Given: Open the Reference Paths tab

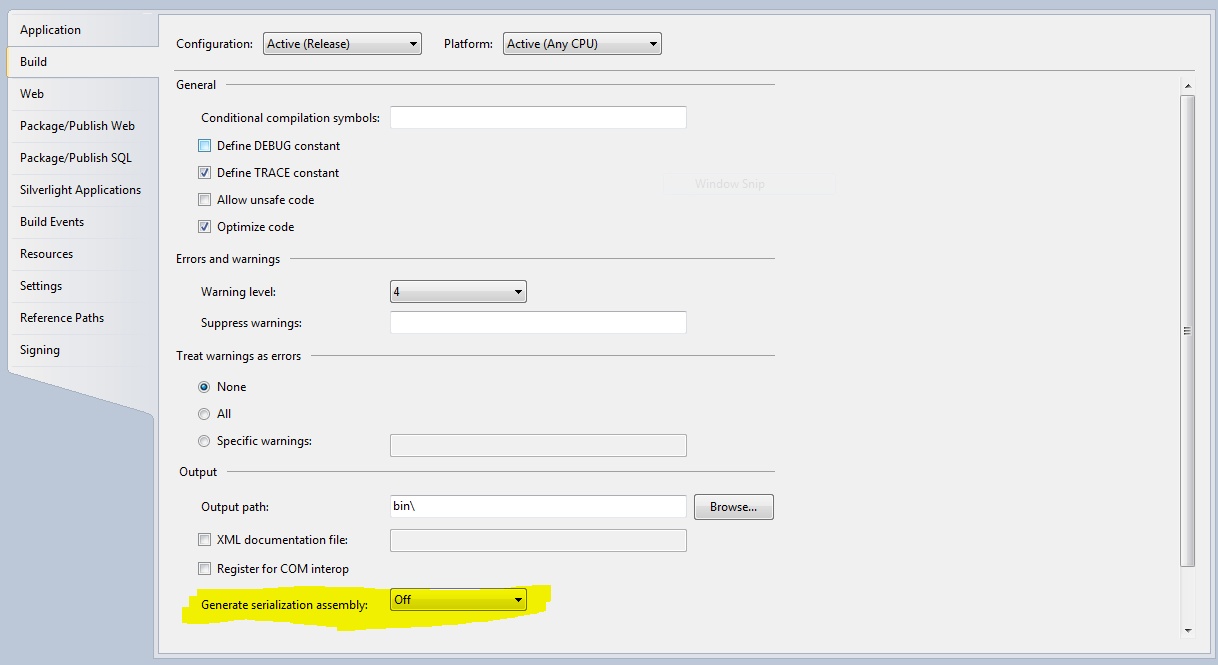Looking at the screenshot, I should pos(82,318).
